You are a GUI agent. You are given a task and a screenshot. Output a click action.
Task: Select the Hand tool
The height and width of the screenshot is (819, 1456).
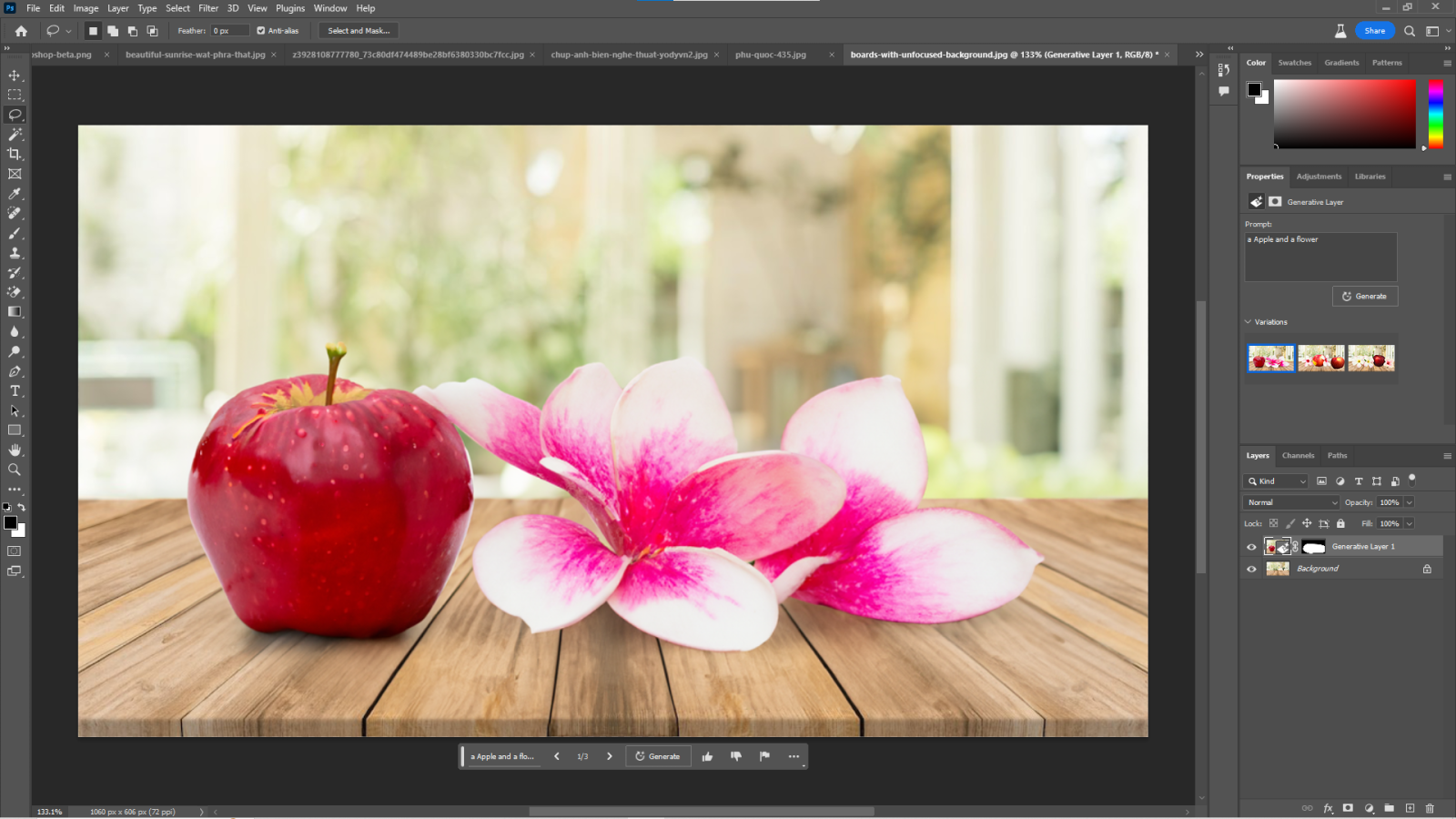pyautogui.click(x=15, y=450)
